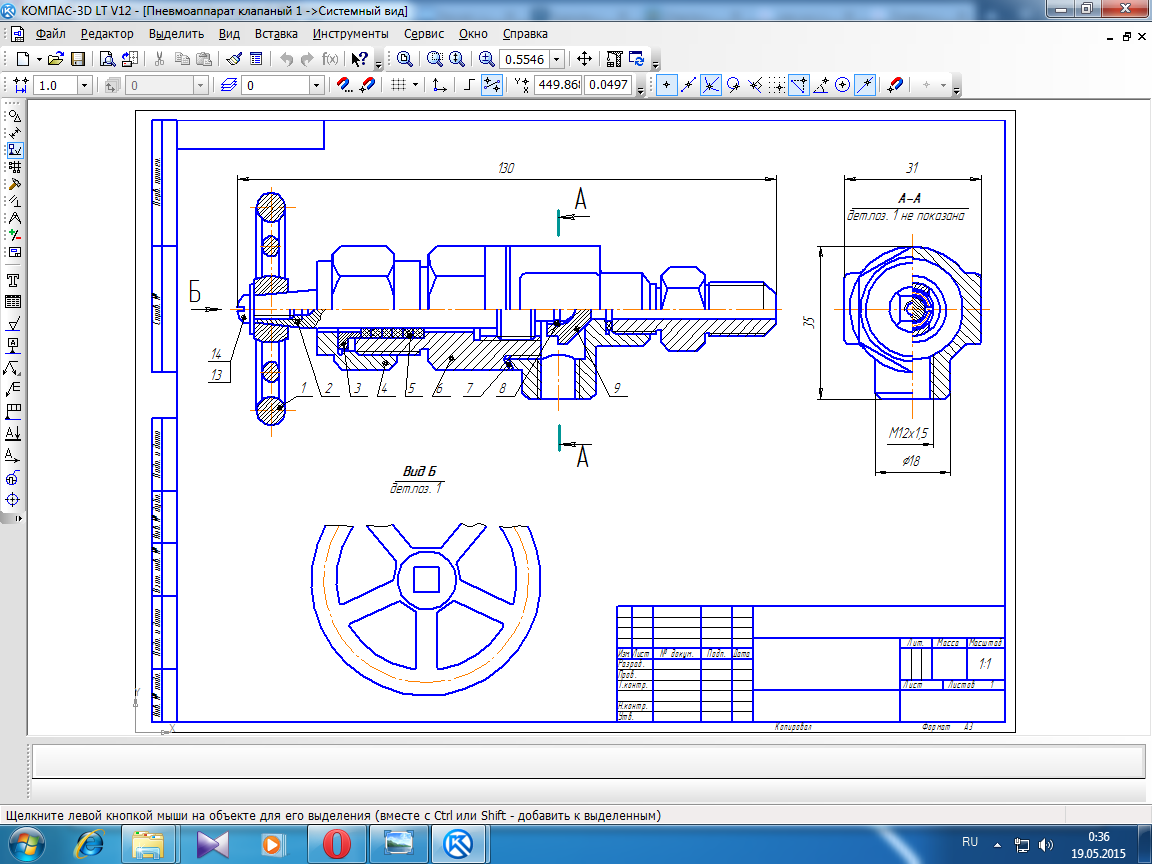The image size is (1152, 864).
Task: Click the local coordinate system icon
Action: pos(439,85)
